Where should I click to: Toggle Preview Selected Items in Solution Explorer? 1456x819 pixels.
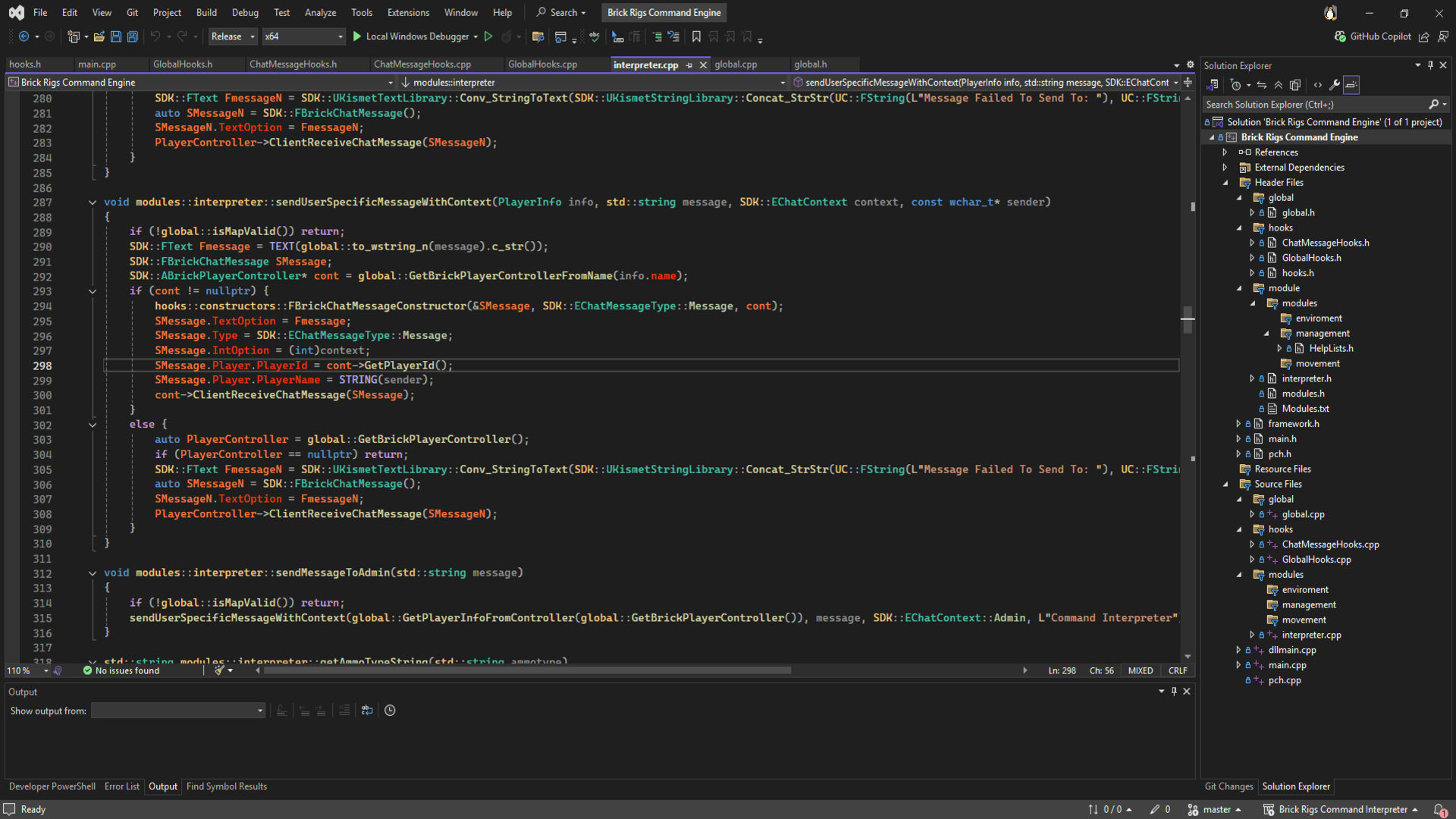tap(1352, 85)
